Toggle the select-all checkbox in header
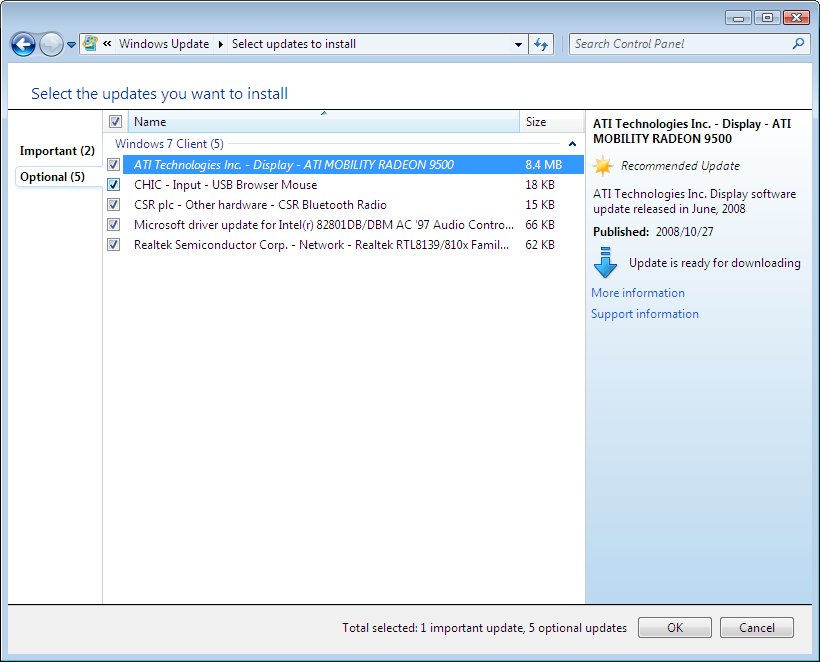Viewport: 820px width, 662px height. tap(115, 122)
